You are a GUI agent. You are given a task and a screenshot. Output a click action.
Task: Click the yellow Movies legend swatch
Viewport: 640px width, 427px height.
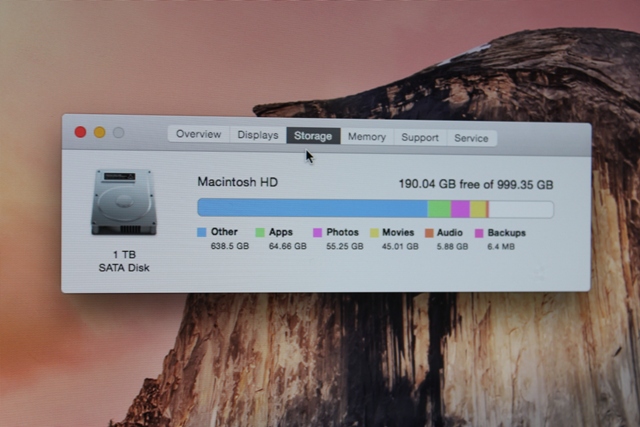(x=374, y=233)
